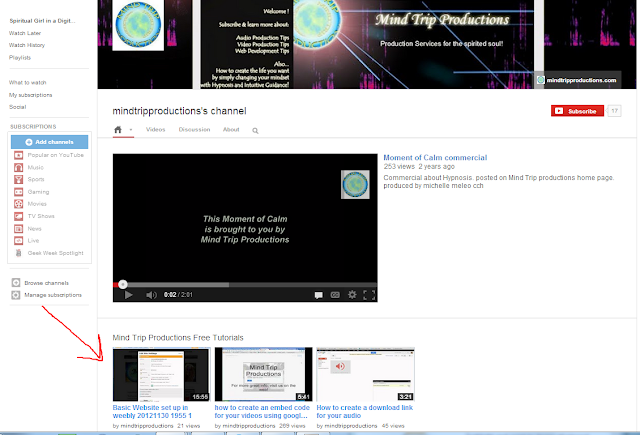Open Basic Website set up in weebly title
Image resolution: width=640 pixels, height=435 pixels.
(152, 411)
